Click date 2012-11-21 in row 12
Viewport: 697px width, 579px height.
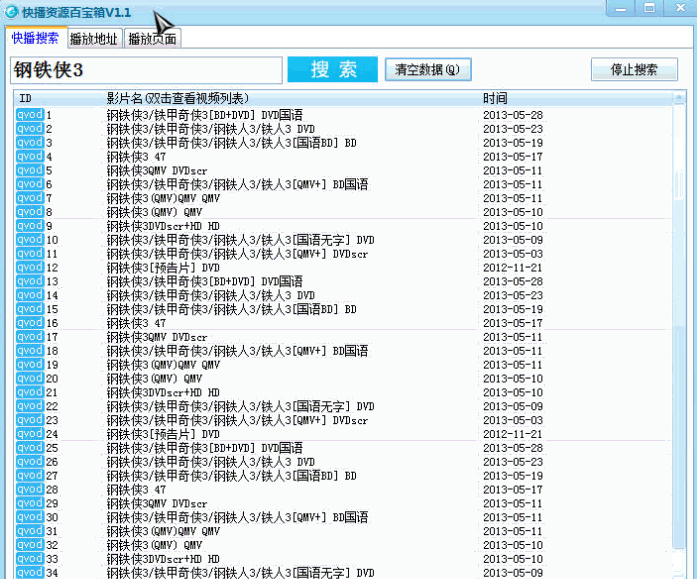click(x=513, y=268)
